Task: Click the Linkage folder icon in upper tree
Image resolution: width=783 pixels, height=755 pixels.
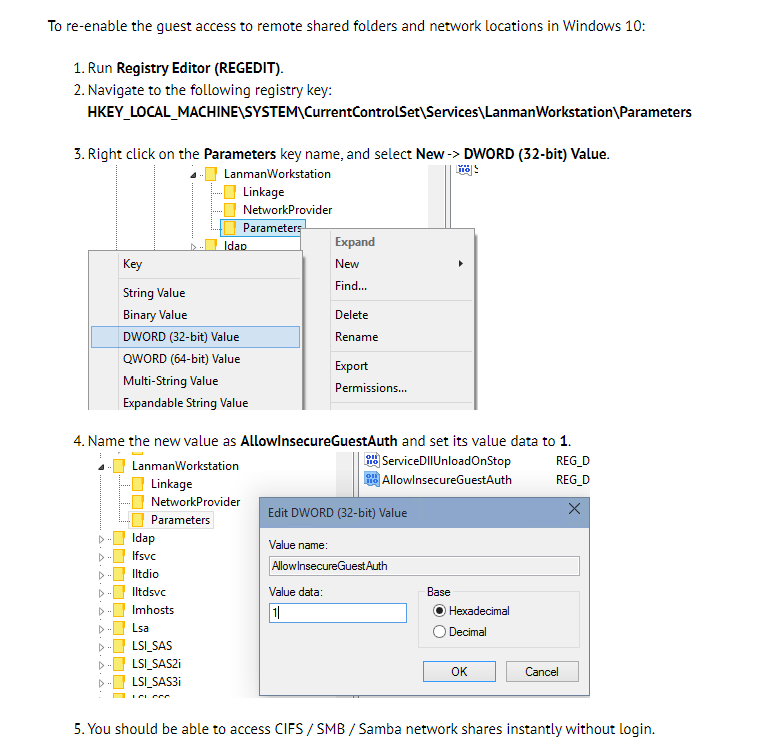Action: [x=230, y=192]
